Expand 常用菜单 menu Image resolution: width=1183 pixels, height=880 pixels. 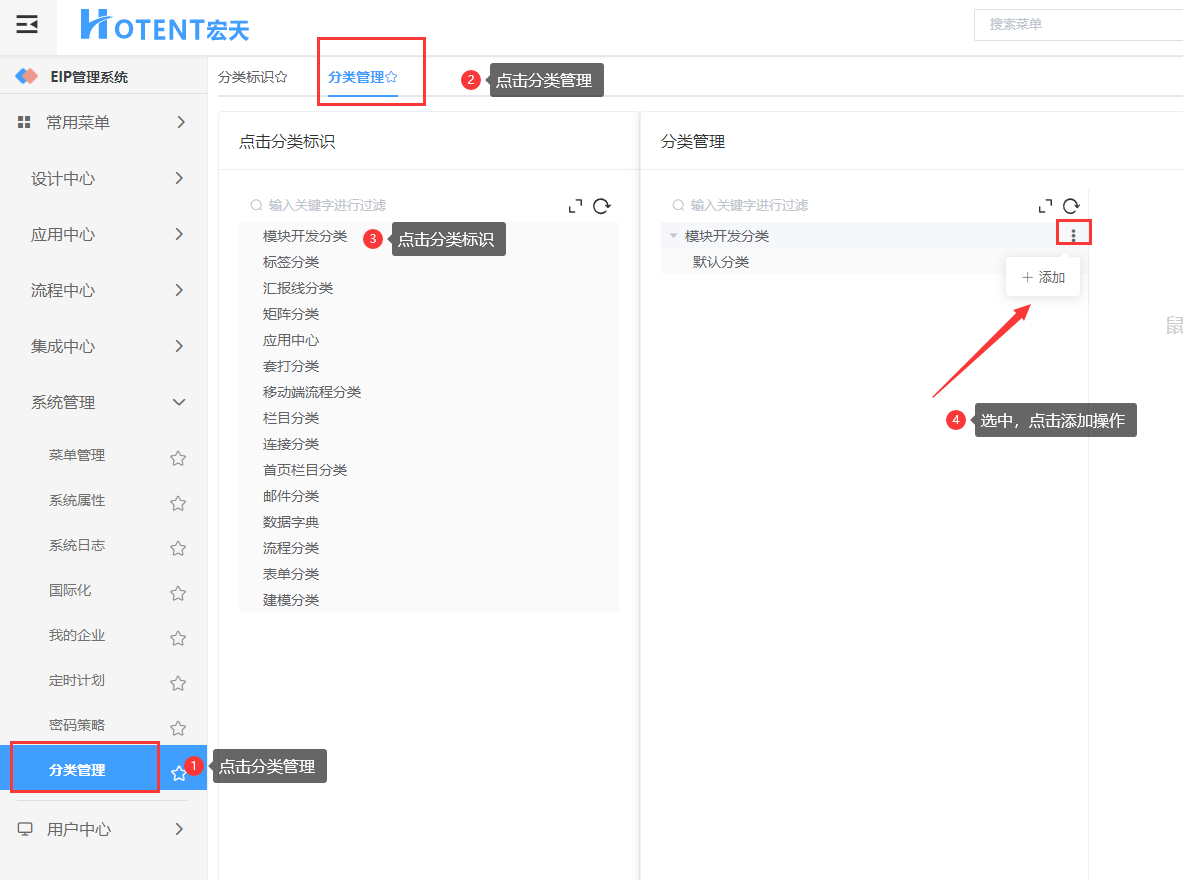pyautogui.click(x=180, y=122)
